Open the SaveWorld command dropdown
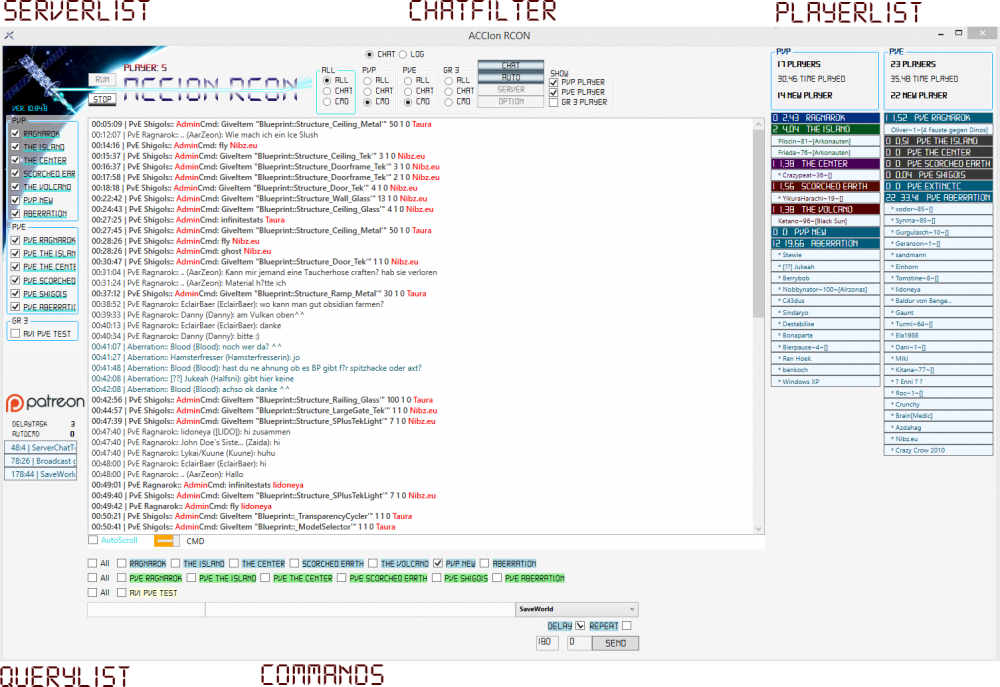This screenshot has width=1000, height=687. click(577, 609)
